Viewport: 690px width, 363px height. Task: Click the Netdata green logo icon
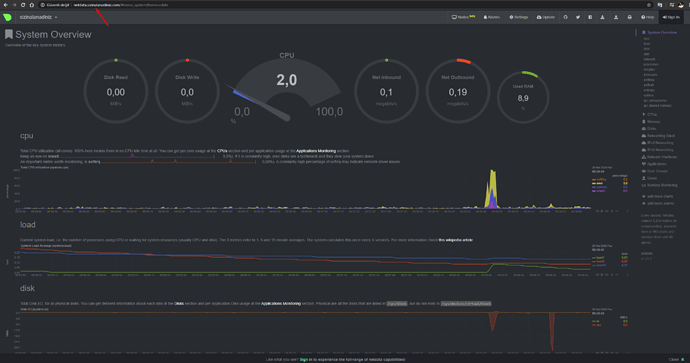coord(7,18)
